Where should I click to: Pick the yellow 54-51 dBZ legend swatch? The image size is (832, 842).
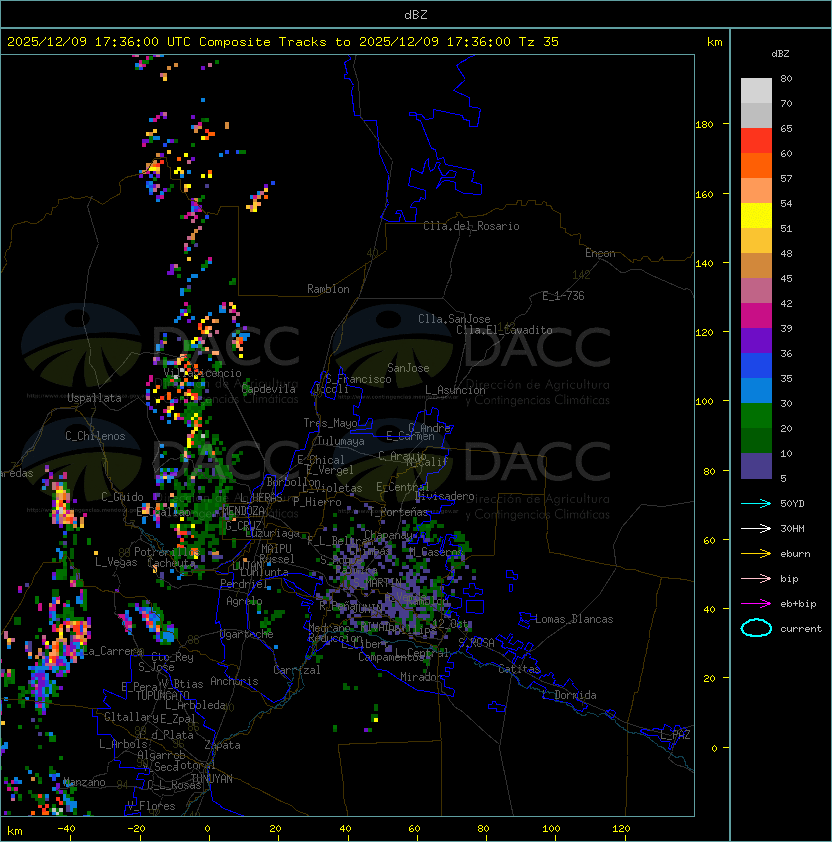coord(756,216)
